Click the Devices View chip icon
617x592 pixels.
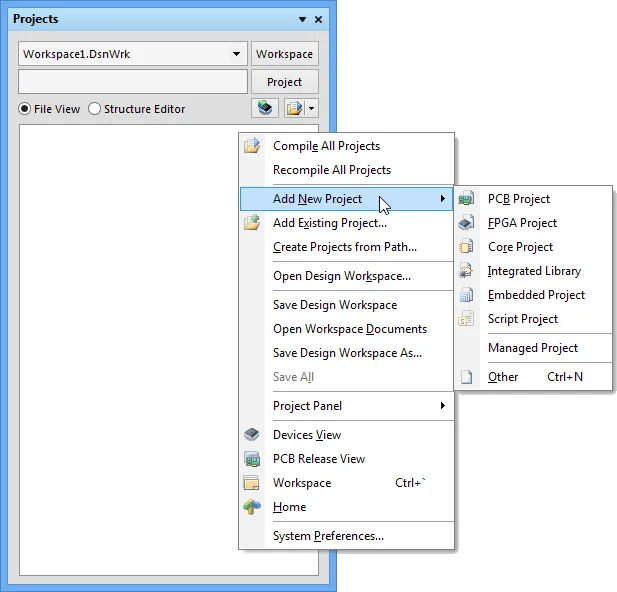(x=252, y=435)
